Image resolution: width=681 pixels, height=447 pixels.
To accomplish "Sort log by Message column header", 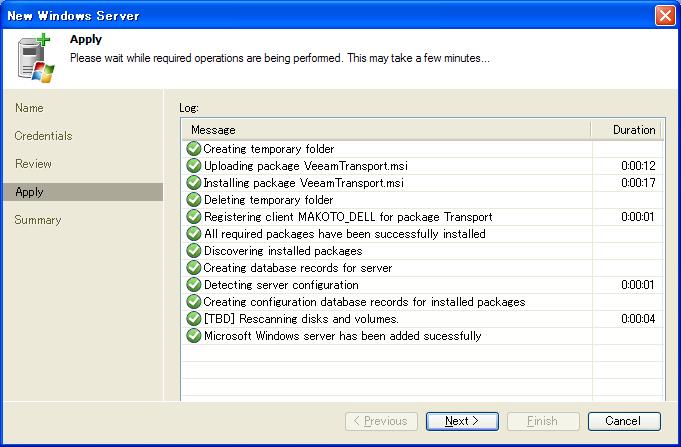I will click(x=387, y=130).
